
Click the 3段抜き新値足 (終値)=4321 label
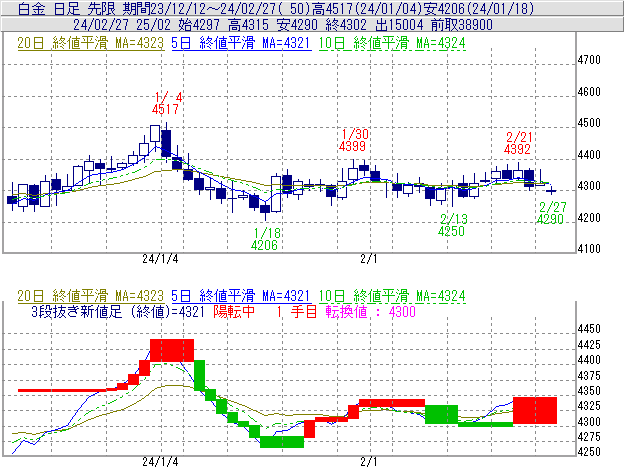[118, 311]
